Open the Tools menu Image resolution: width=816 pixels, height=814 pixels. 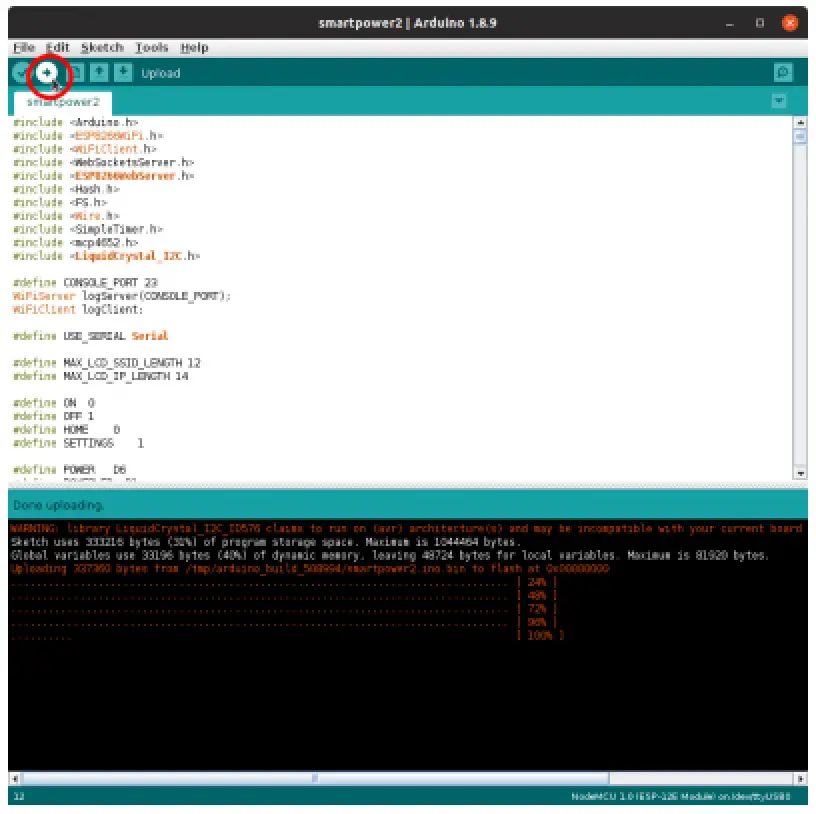tap(152, 47)
